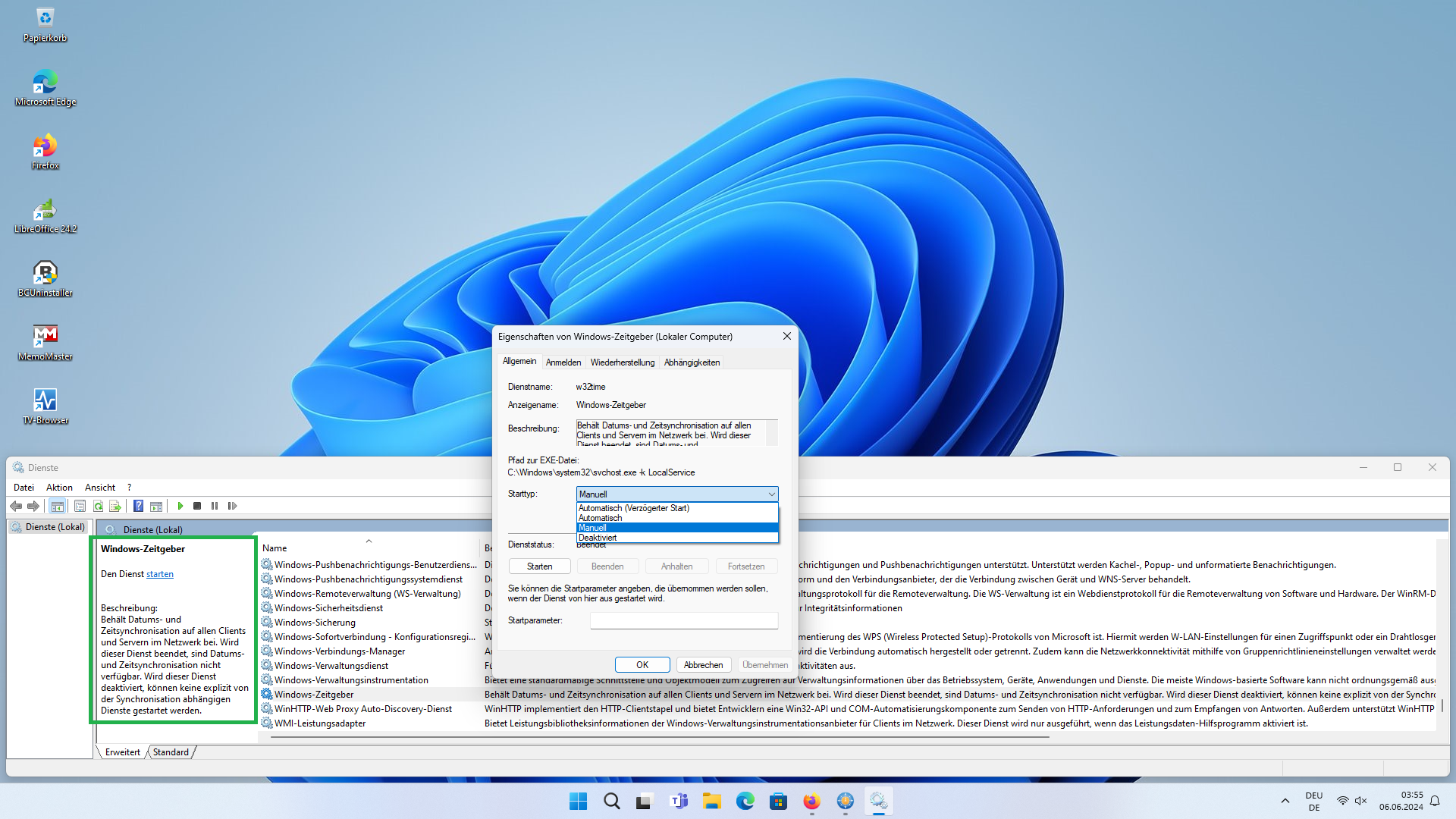Click the Pause Service toolbar icon

click(215, 506)
